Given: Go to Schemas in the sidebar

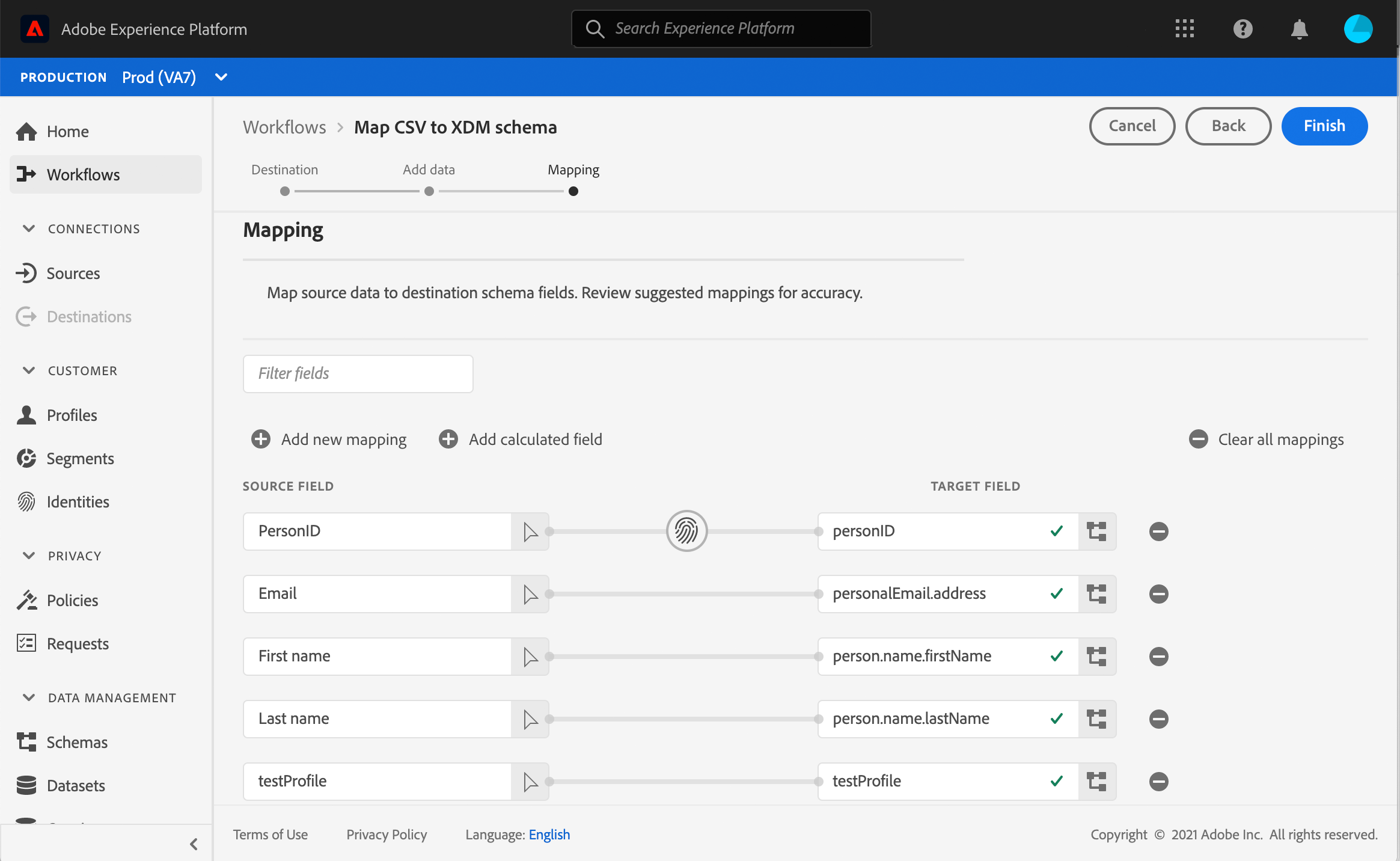Looking at the screenshot, I should (77, 742).
